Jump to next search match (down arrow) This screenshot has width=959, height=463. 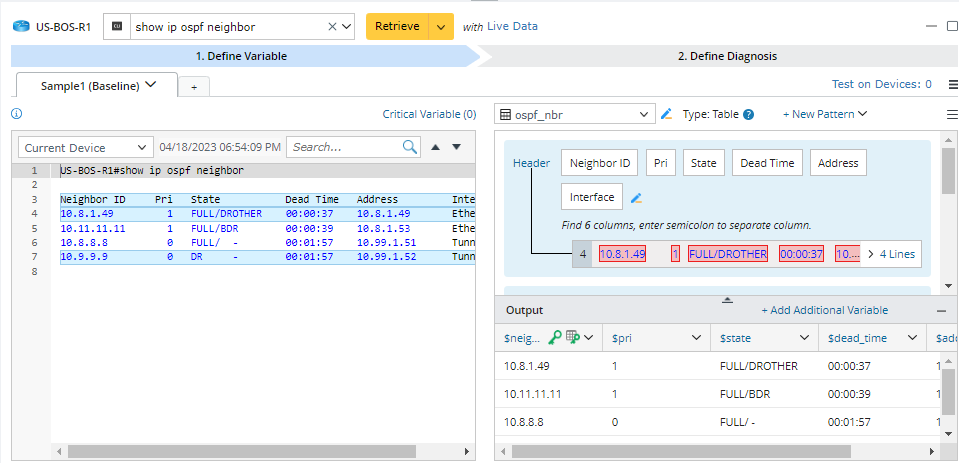457,147
